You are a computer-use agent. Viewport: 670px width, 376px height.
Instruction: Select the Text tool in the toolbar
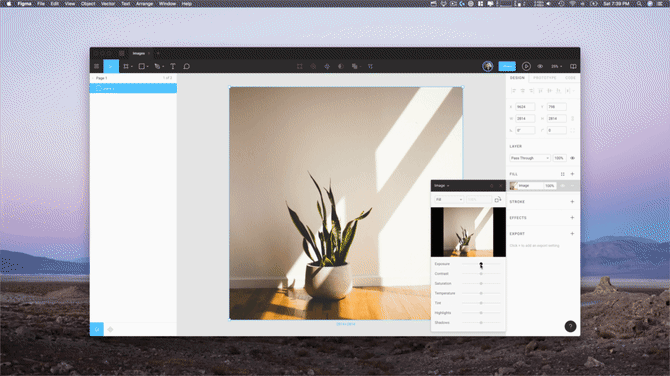click(173, 66)
